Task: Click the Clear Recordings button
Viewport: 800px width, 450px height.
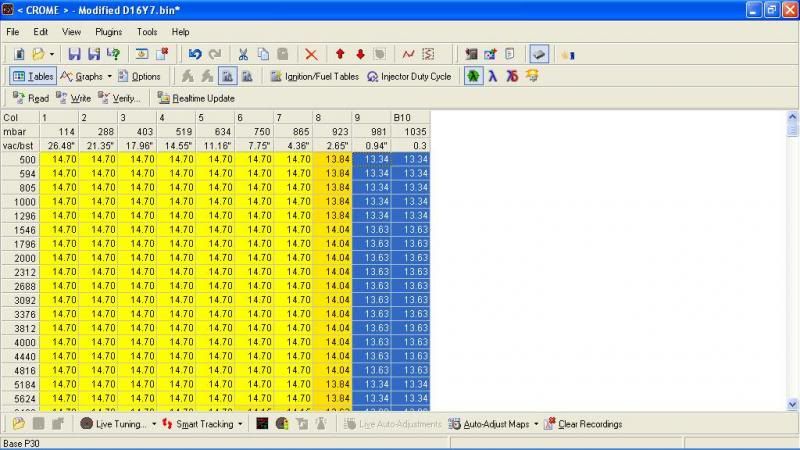Action: click(582, 424)
